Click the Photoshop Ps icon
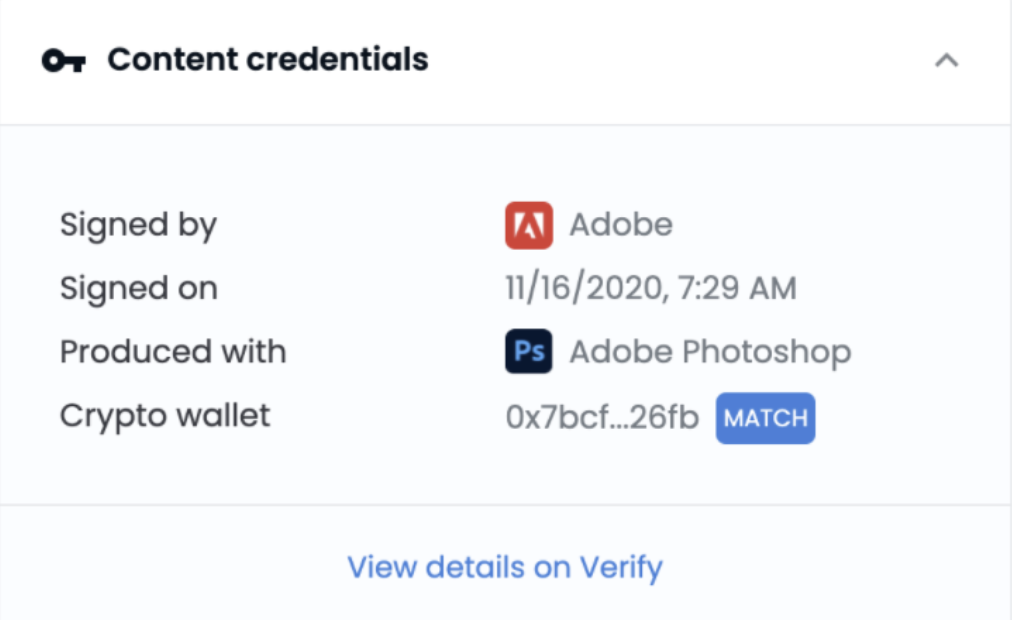This screenshot has width=1012, height=620. (x=529, y=352)
